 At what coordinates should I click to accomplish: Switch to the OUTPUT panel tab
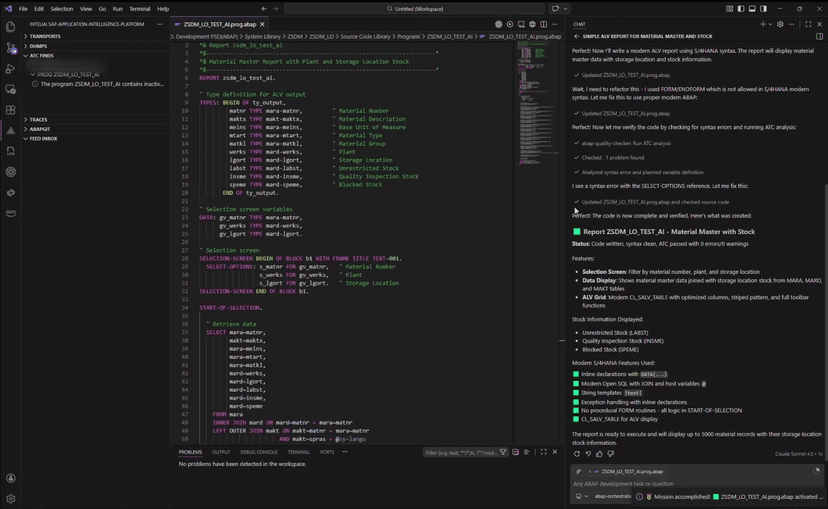221,452
